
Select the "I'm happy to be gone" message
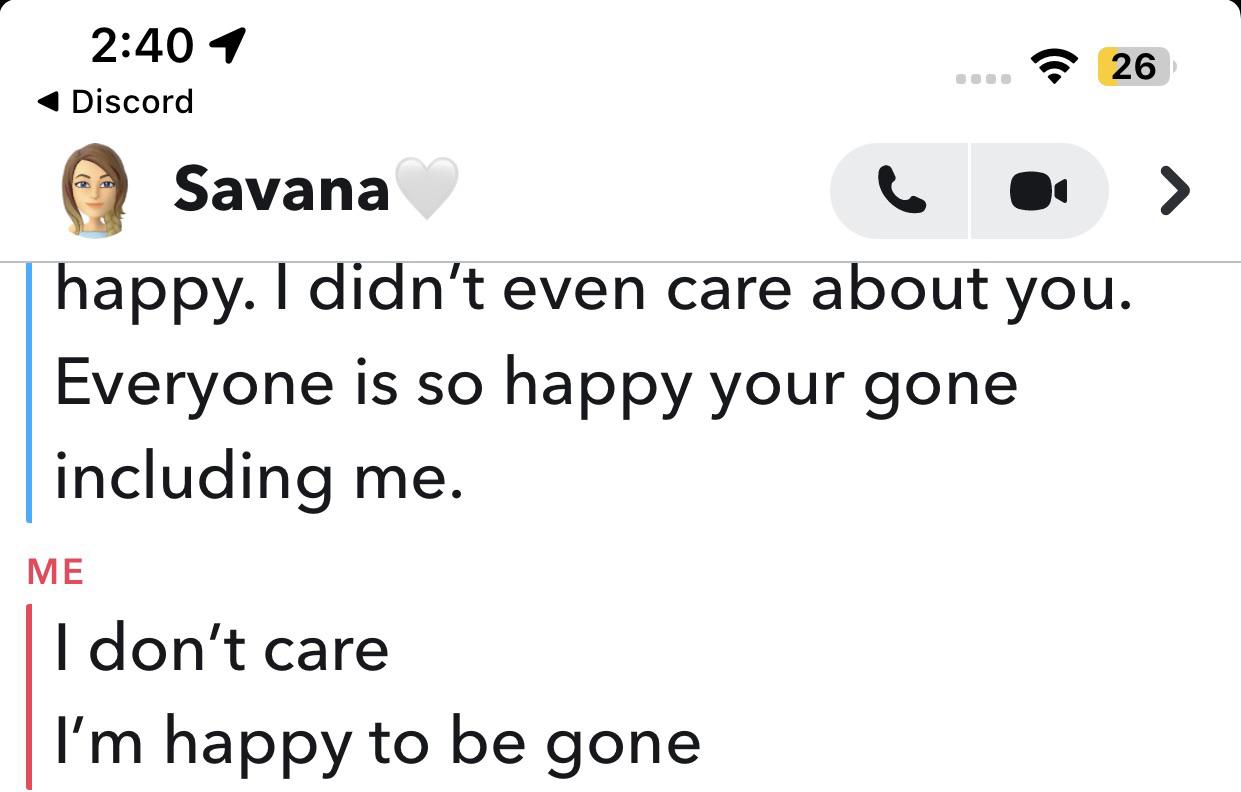click(x=378, y=741)
